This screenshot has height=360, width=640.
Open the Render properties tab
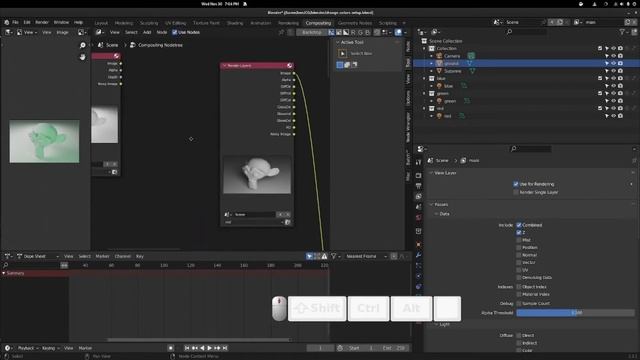pos(418,176)
